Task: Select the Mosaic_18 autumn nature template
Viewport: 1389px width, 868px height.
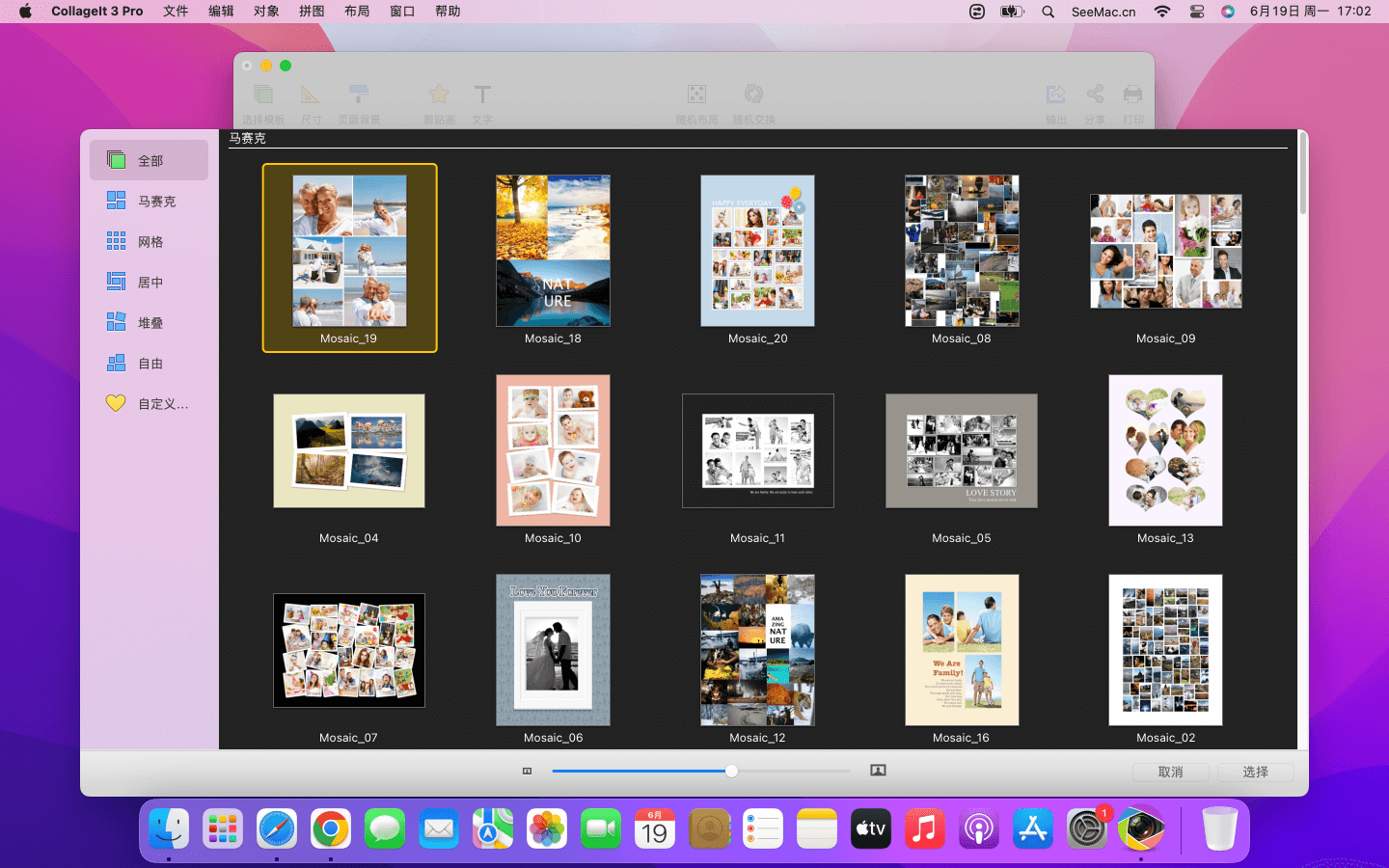Action: [x=553, y=251]
